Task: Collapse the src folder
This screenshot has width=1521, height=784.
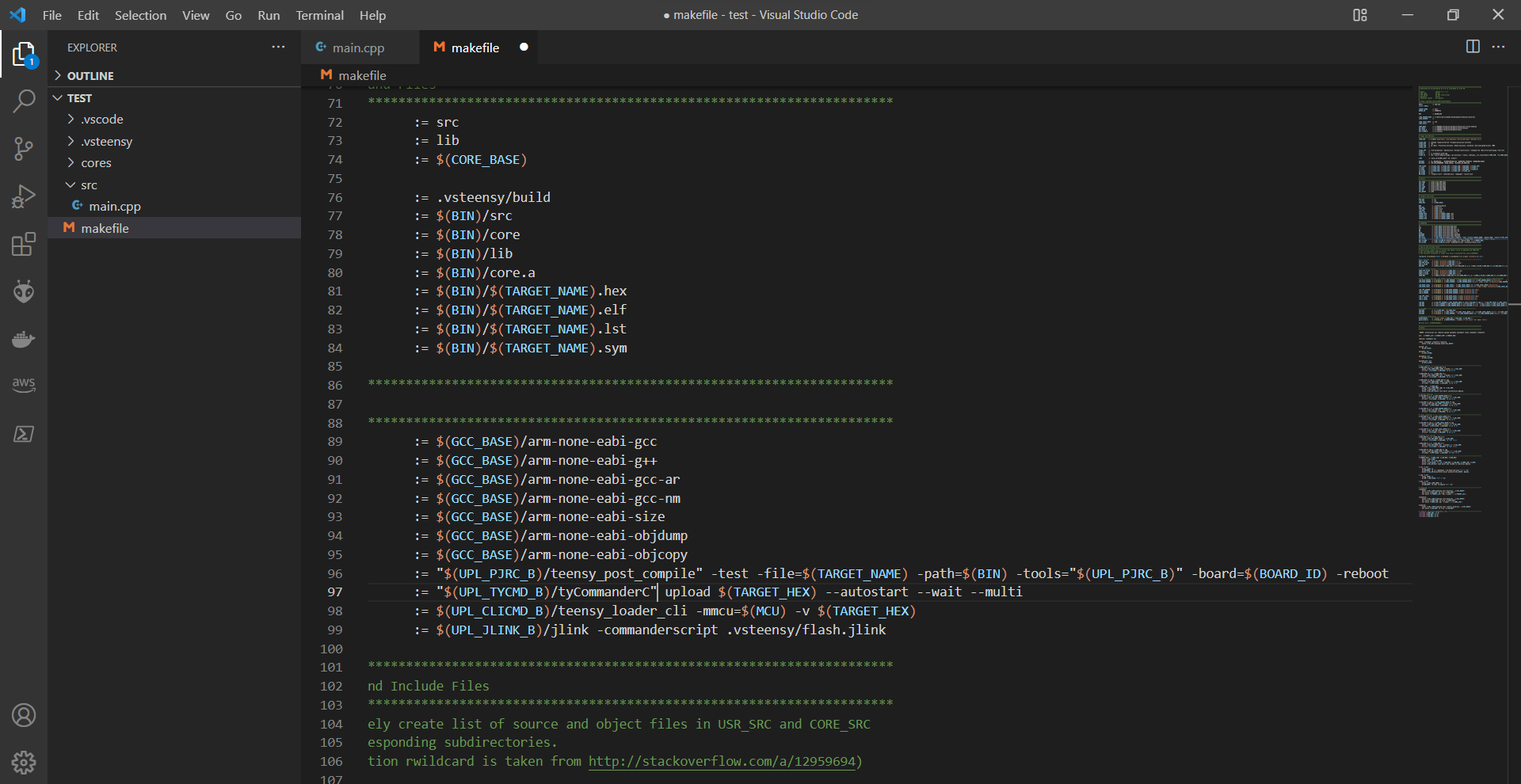Action: tap(89, 185)
